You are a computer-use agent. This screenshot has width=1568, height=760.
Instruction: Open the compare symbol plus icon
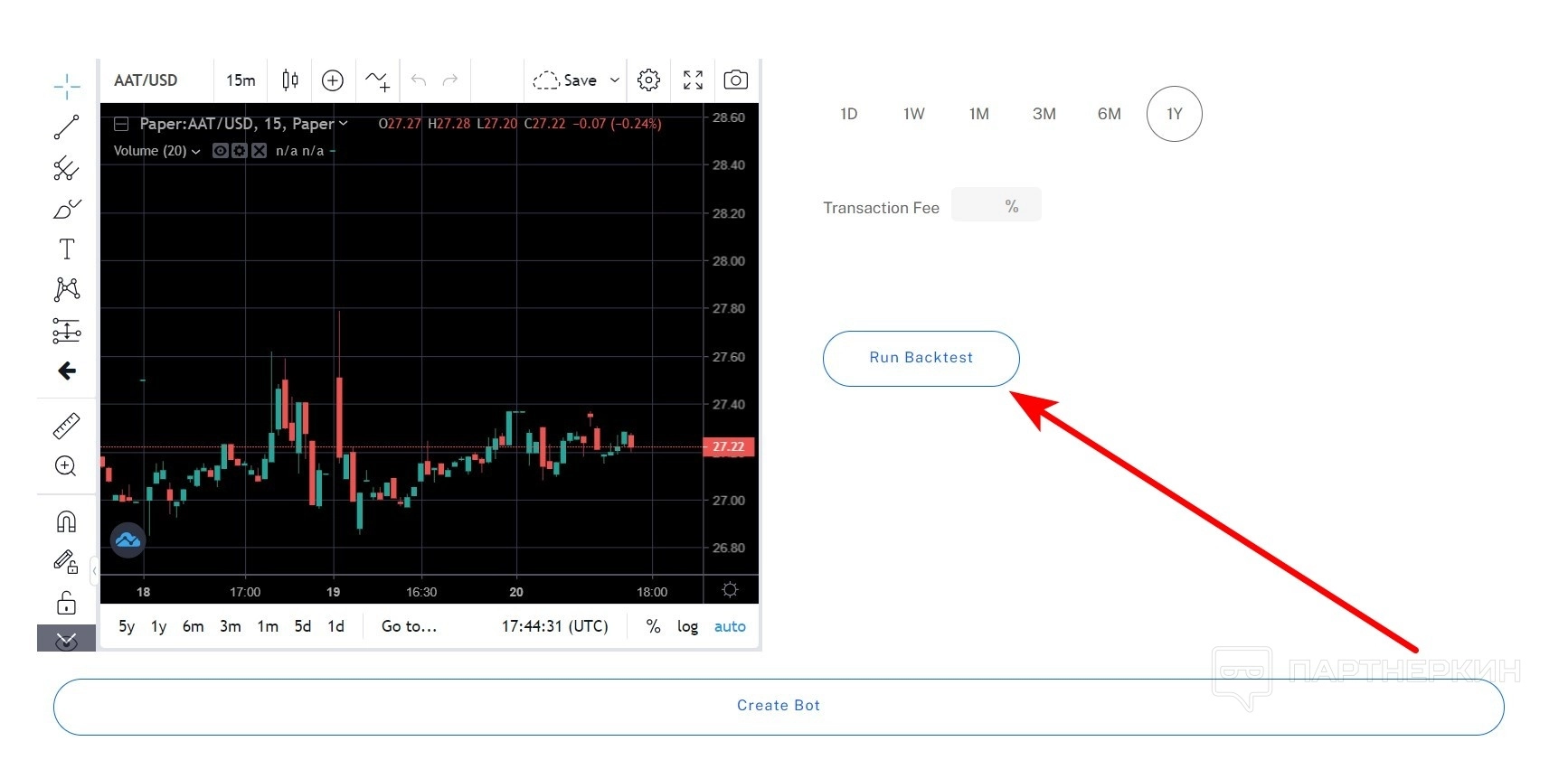click(333, 80)
